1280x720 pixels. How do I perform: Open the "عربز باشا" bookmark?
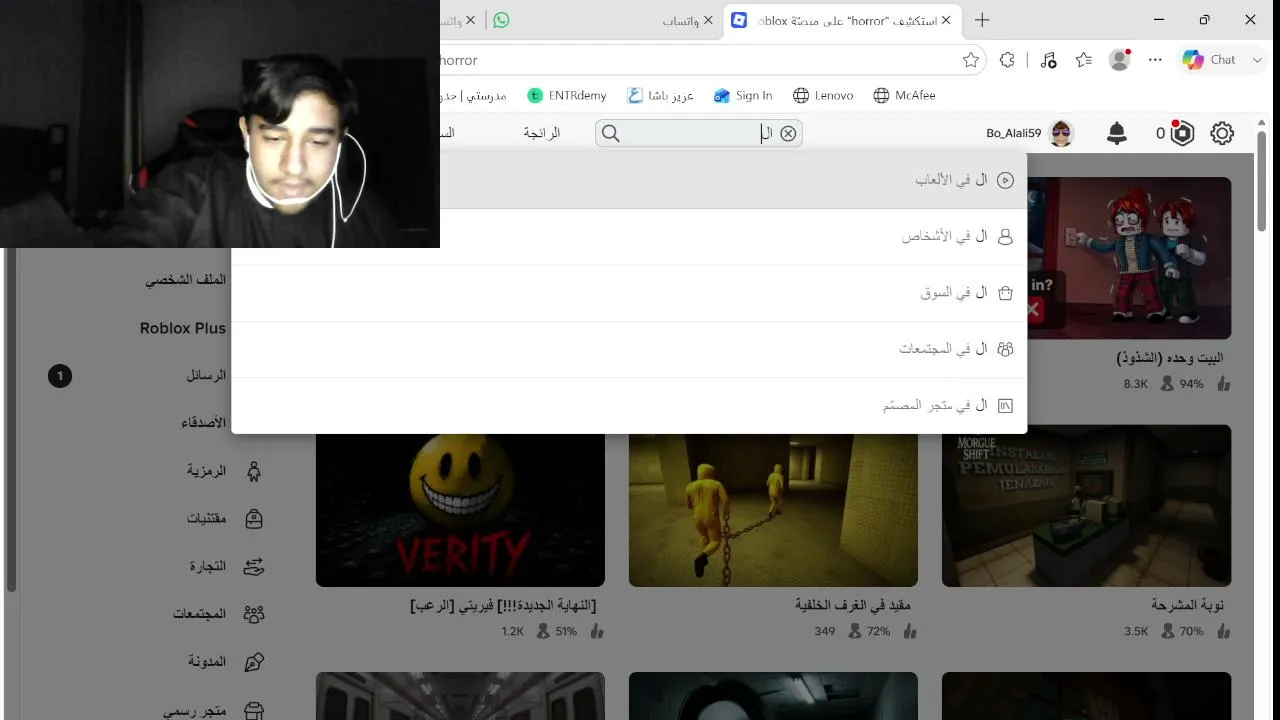click(660, 95)
